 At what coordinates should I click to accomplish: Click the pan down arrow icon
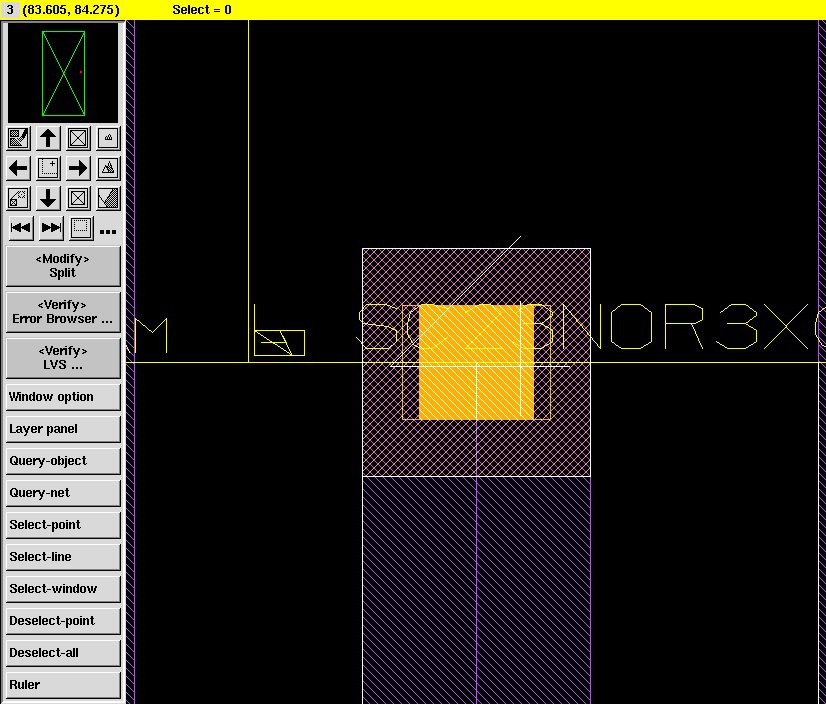click(48, 198)
